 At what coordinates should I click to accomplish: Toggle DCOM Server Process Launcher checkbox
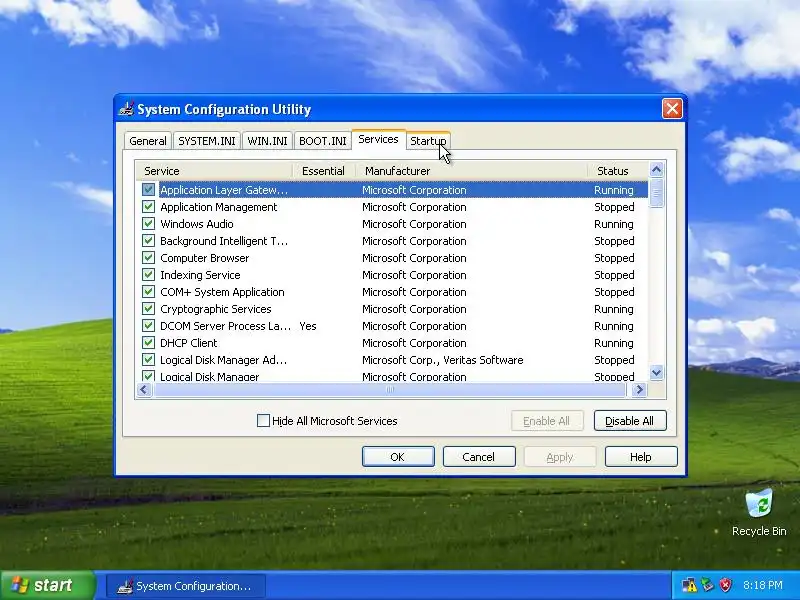[x=148, y=326]
